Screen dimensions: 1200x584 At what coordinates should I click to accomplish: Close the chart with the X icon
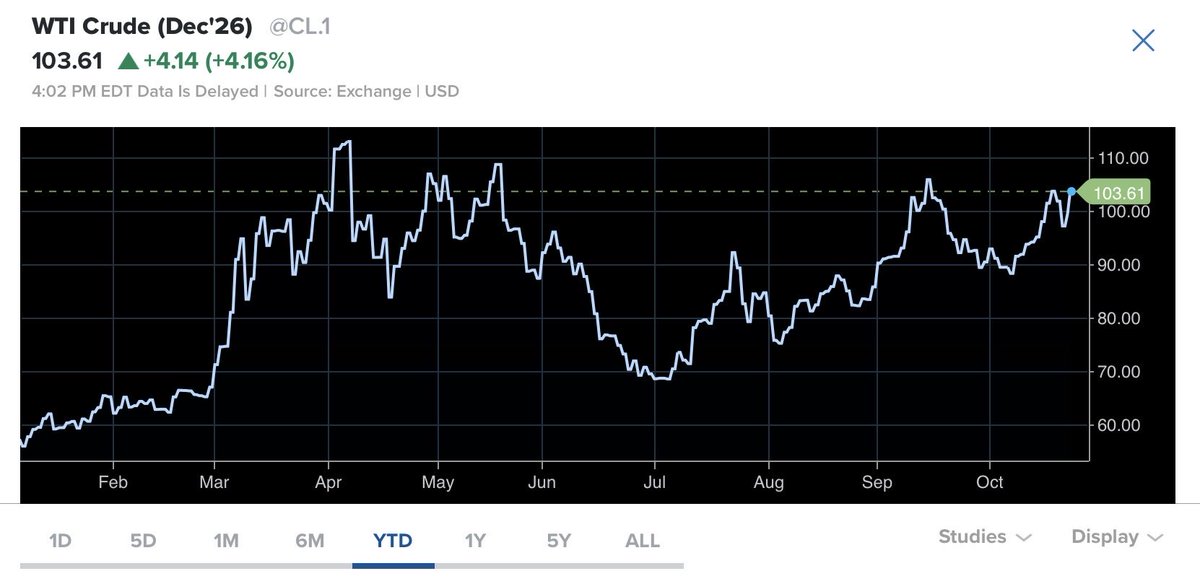tap(1143, 40)
